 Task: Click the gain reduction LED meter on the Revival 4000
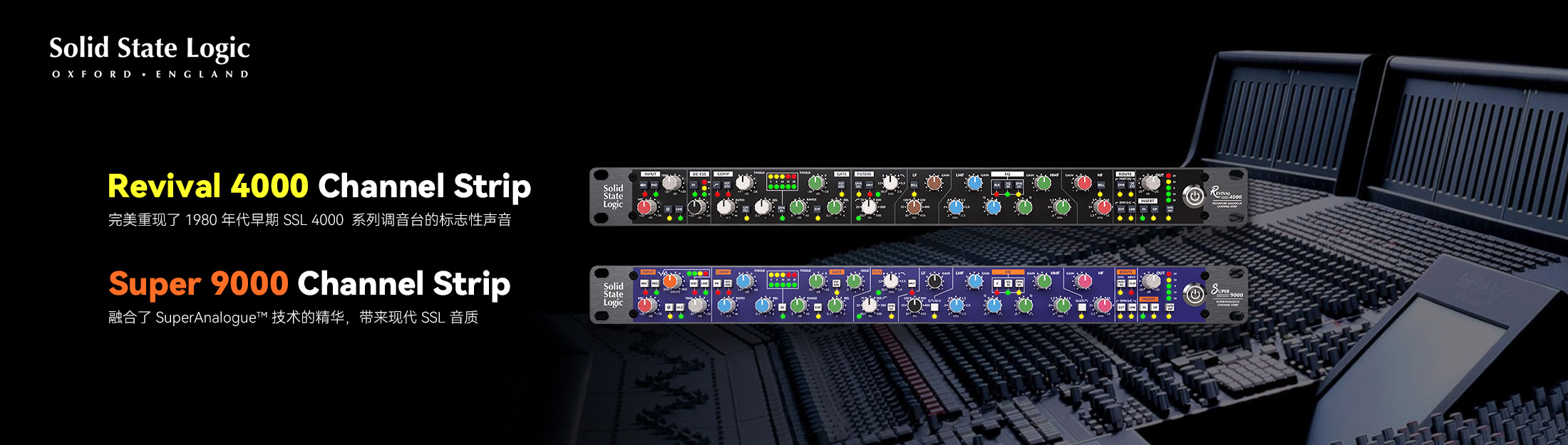783,182
